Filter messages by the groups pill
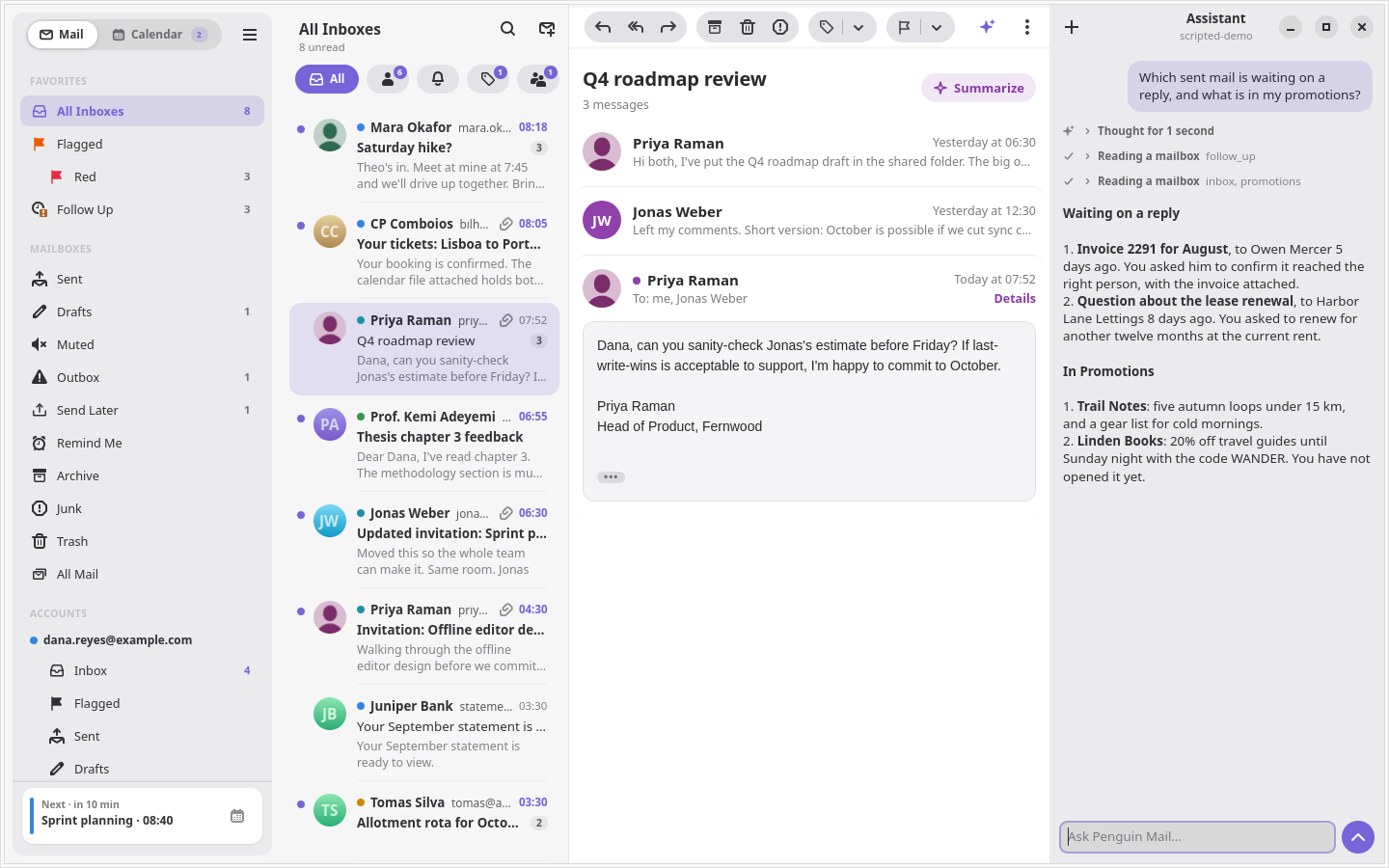The image size is (1389, 868). tap(538, 79)
